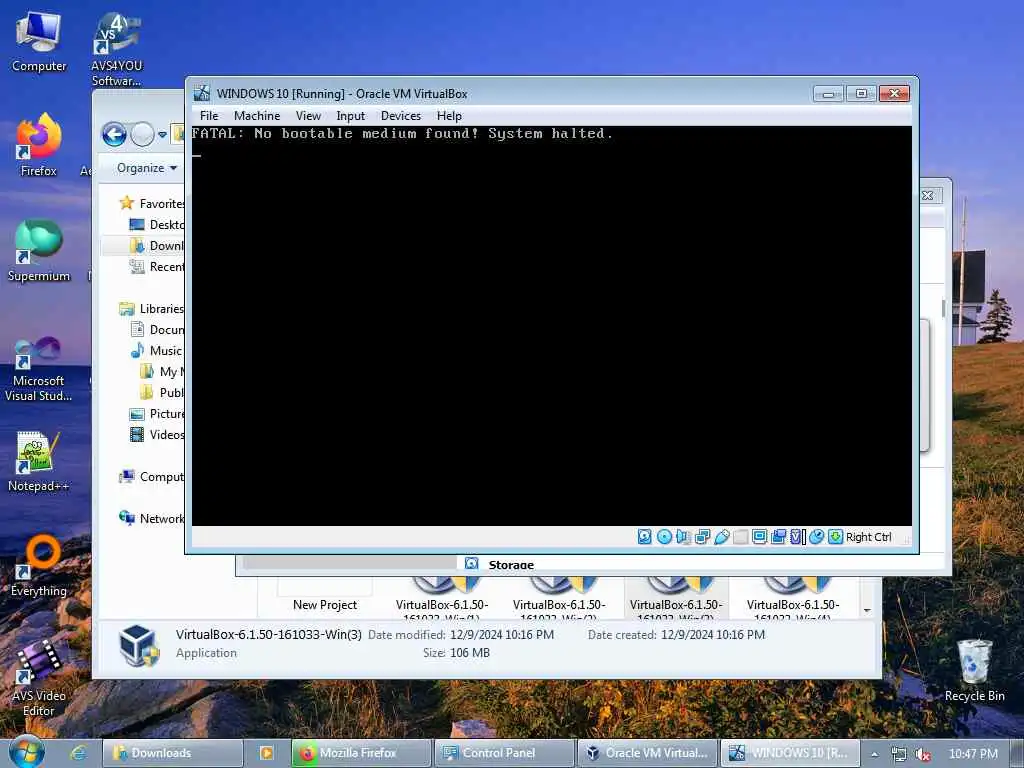Click Forward button in Downloads explorer window
Screen dimensions: 1024x768
click(x=142, y=135)
